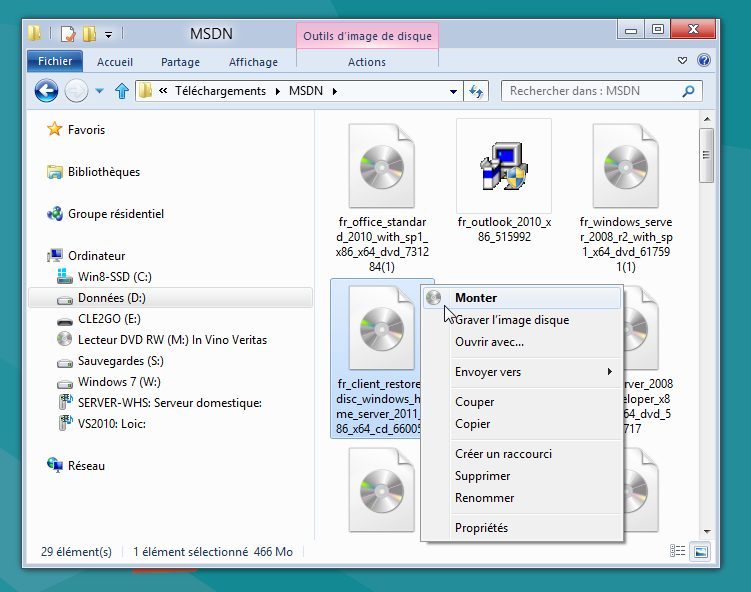Click Téléchargements in the address breadcrumb

tap(220, 91)
